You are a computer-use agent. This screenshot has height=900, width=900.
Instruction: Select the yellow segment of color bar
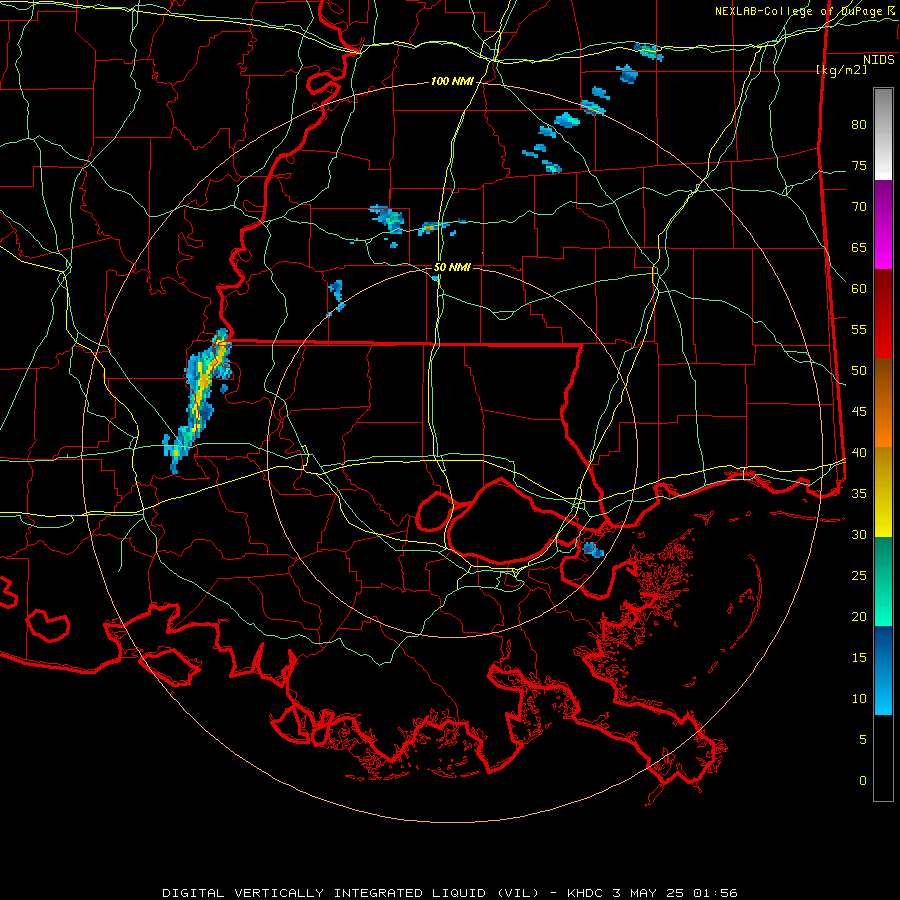[883, 492]
